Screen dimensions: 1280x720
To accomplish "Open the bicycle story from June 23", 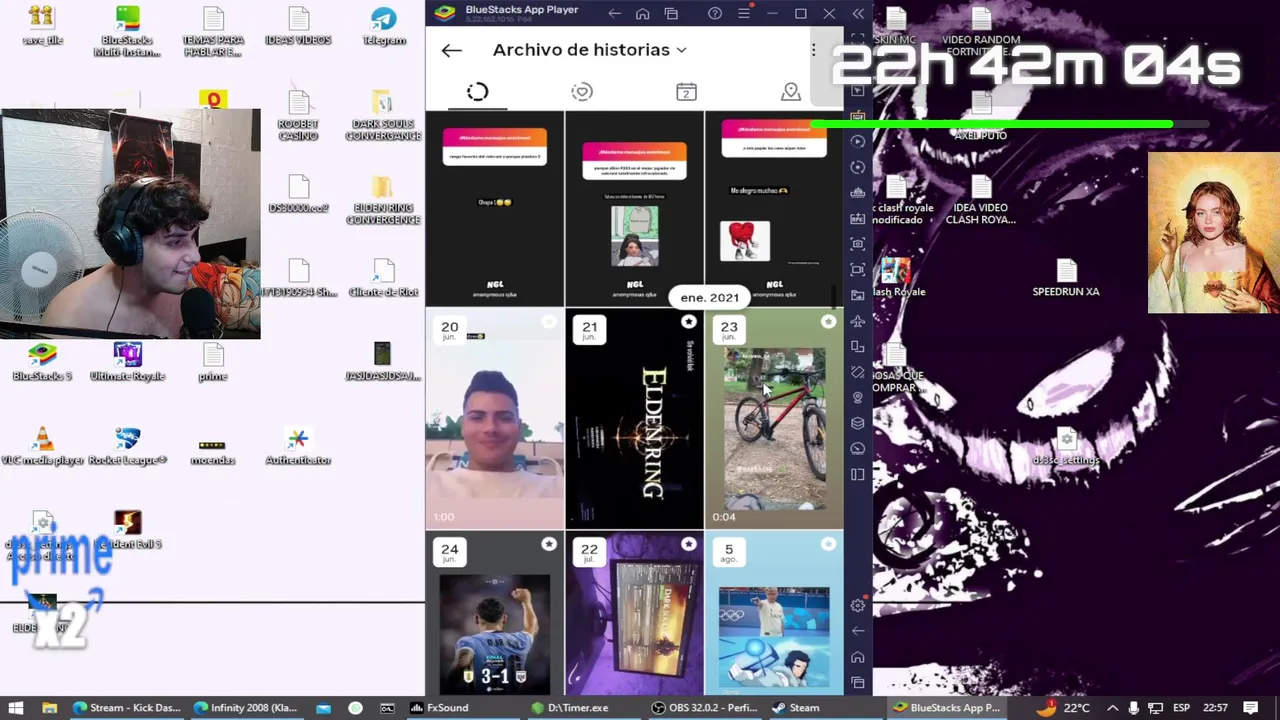I will (774, 418).
